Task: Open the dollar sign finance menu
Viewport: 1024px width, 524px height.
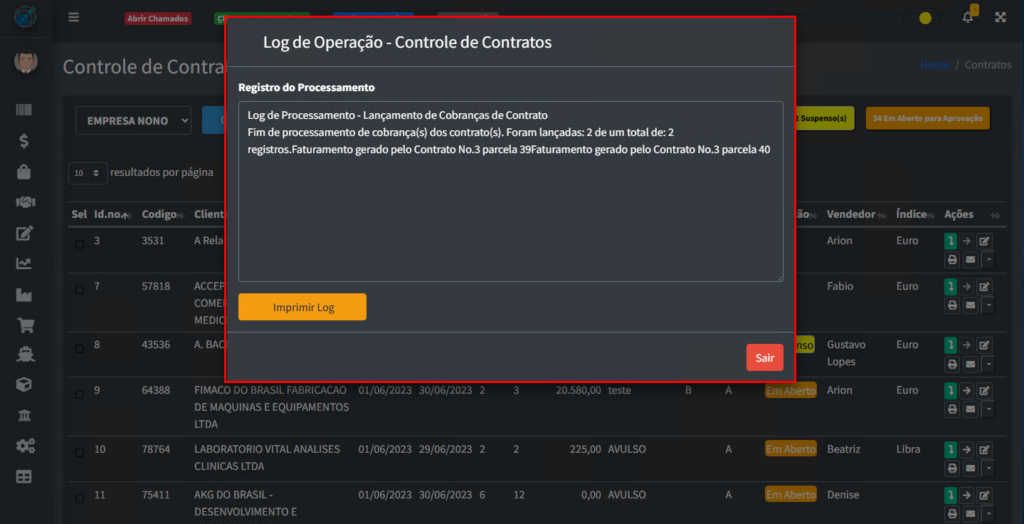Action: click(25, 141)
